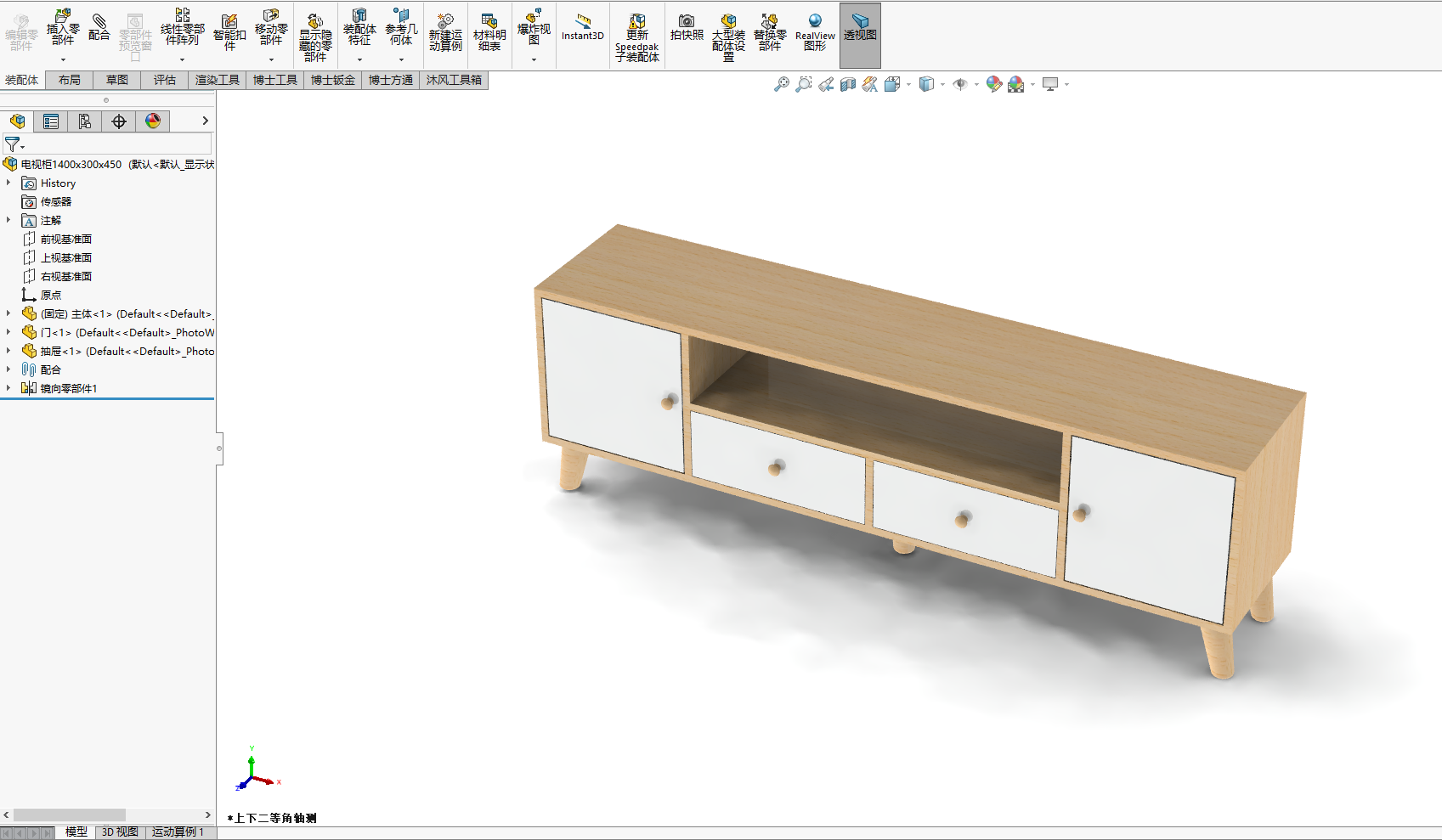Open the DisplayManager color ball tab
This screenshot has height=840, width=1442.
[153, 121]
